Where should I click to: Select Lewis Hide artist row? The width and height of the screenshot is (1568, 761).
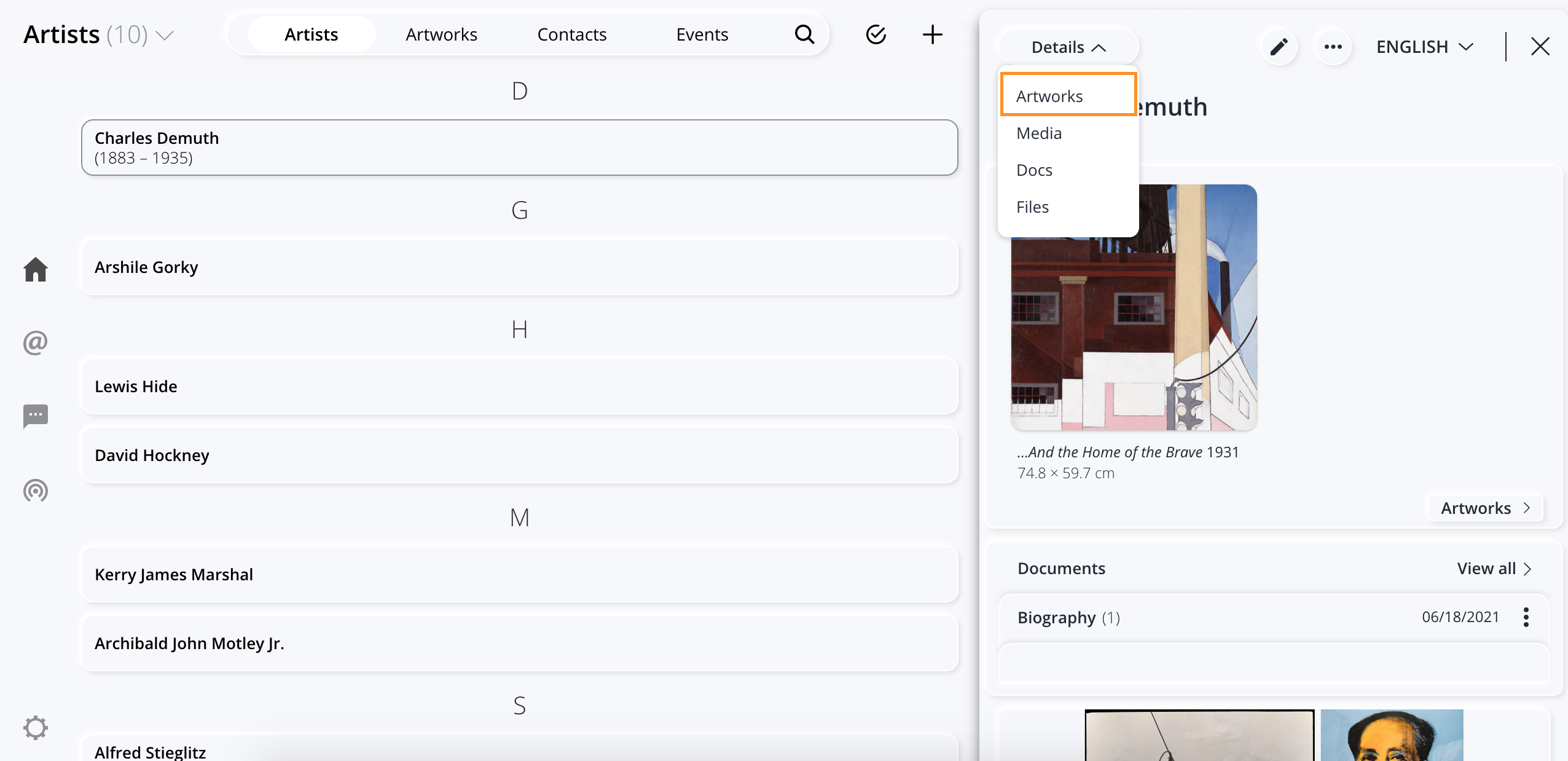tap(520, 387)
